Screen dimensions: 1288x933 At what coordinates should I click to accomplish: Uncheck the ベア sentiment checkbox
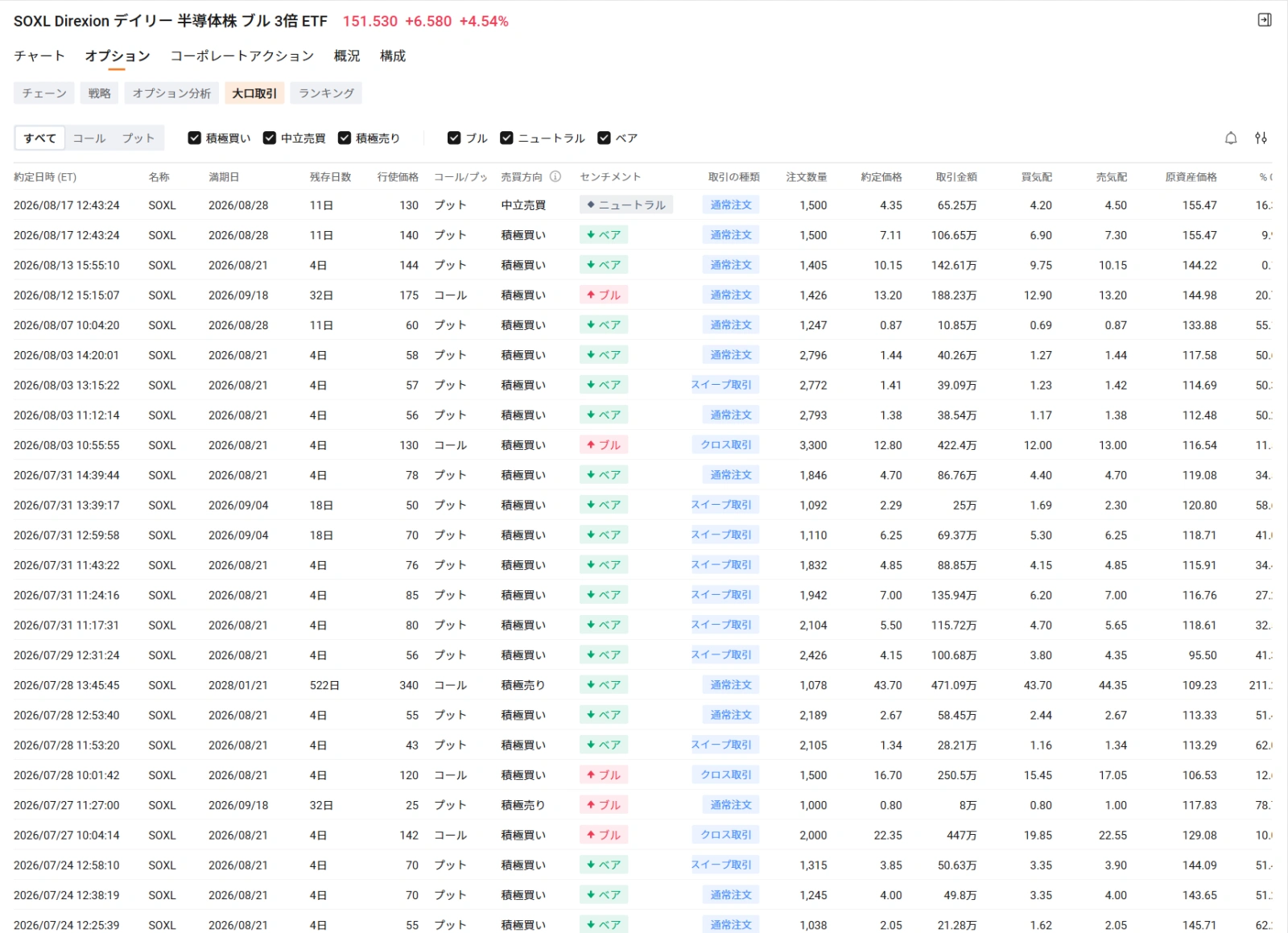click(604, 138)
